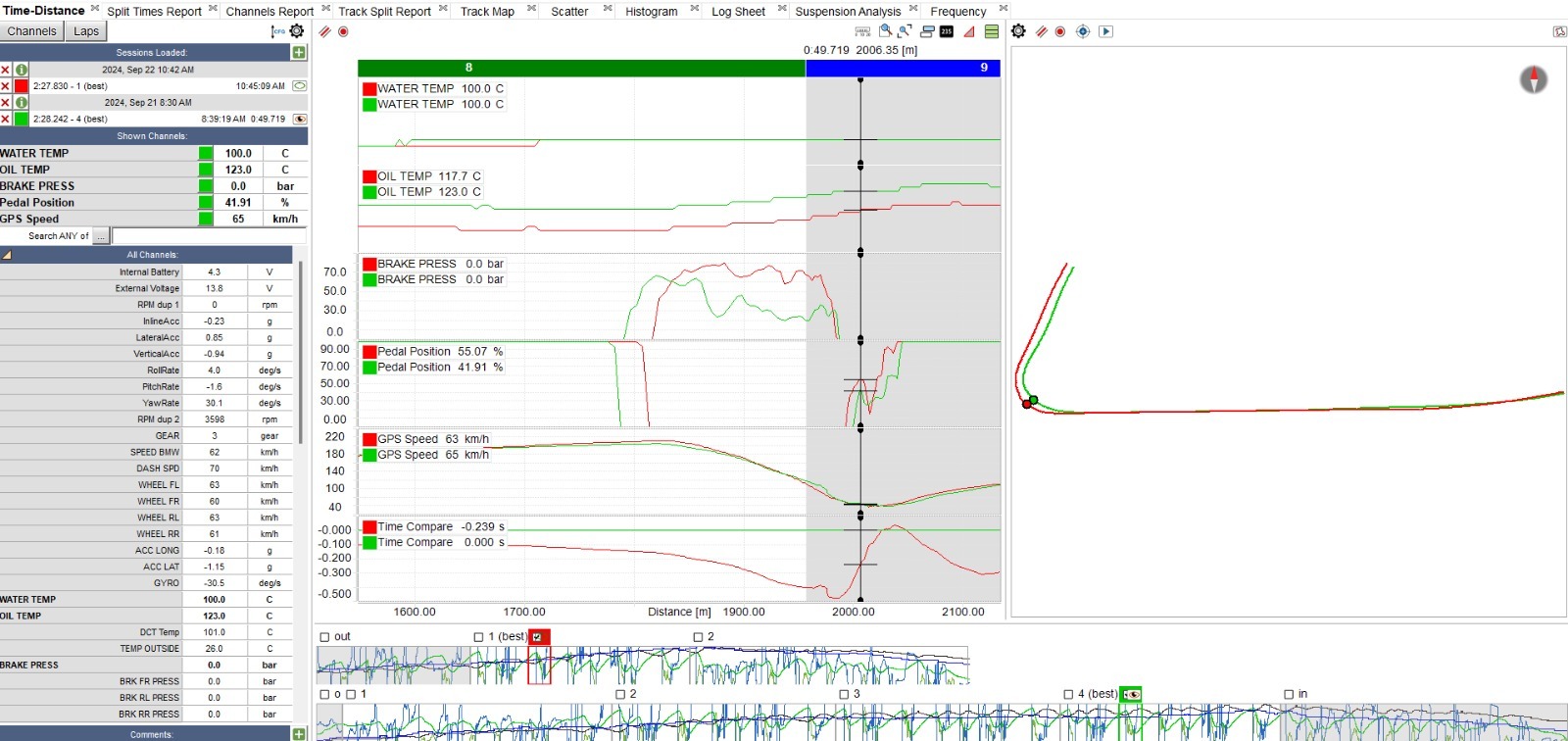The width and height of the screenshot is (1568, 741).
Task: Select segment 8 in the green lap bar
Action: click(x=581, y=68)
